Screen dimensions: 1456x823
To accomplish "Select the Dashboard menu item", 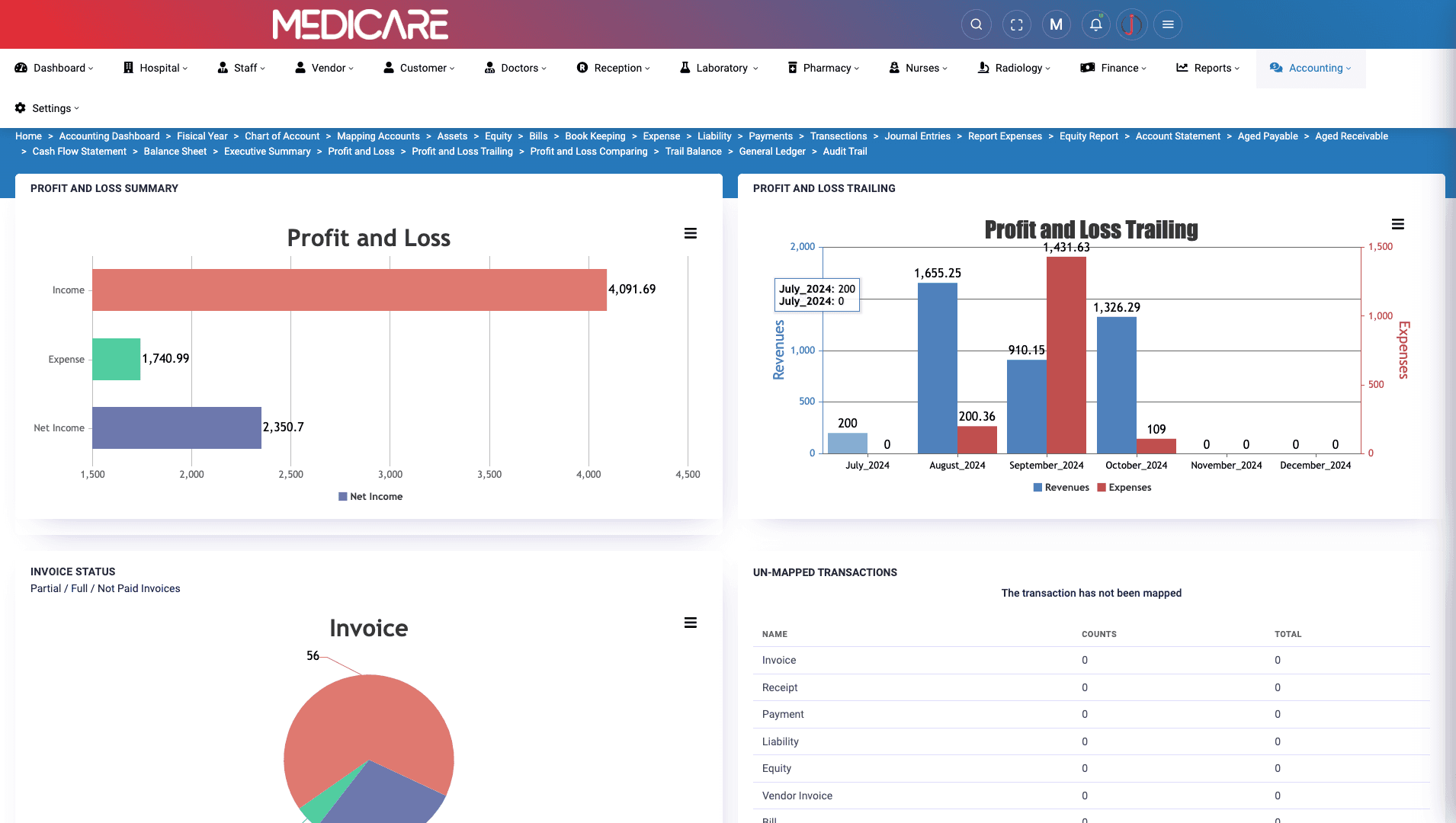I will pos(53,68).
